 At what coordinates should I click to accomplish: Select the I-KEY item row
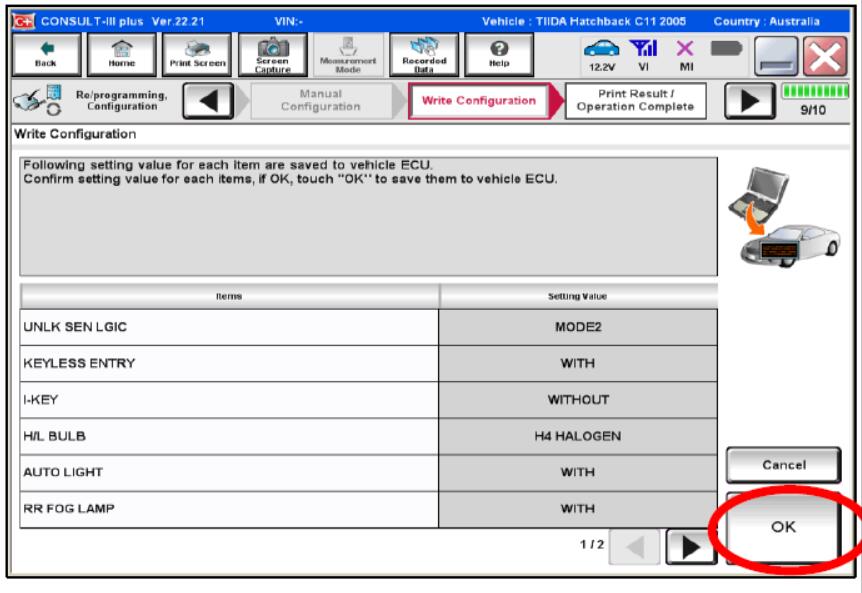pos(368,400)
